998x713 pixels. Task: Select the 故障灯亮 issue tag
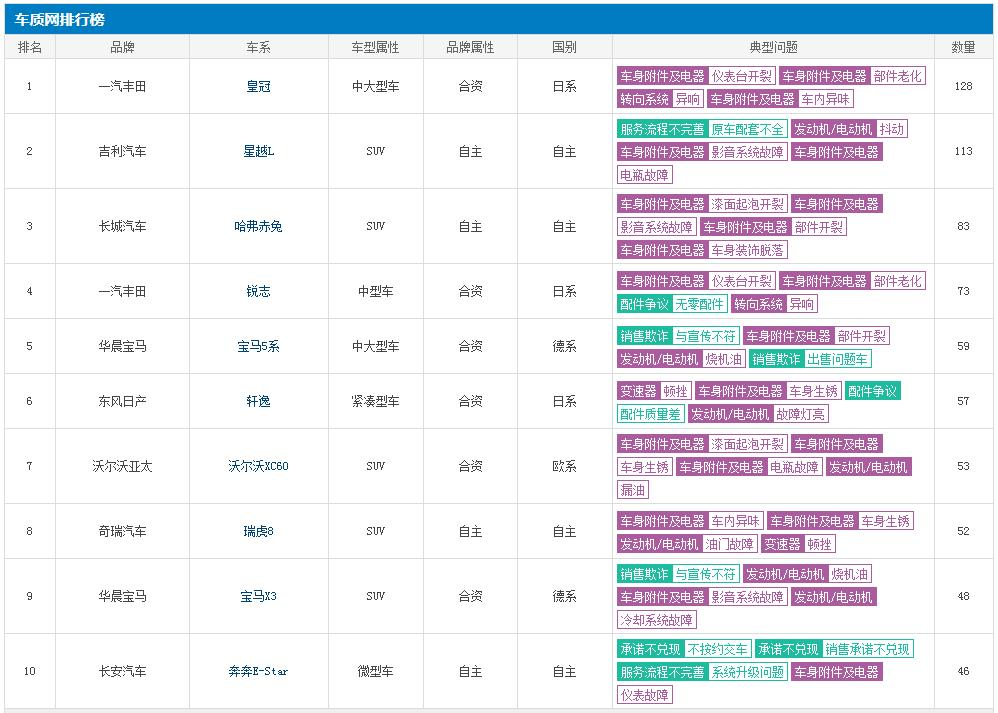(x=801, y=414)
